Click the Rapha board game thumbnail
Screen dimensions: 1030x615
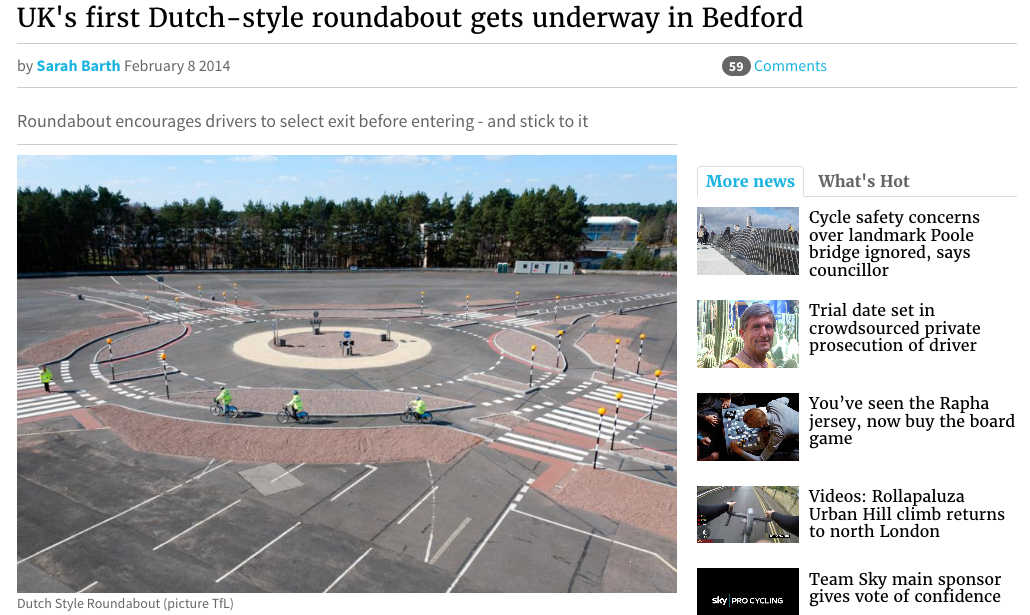click(748, 427)
